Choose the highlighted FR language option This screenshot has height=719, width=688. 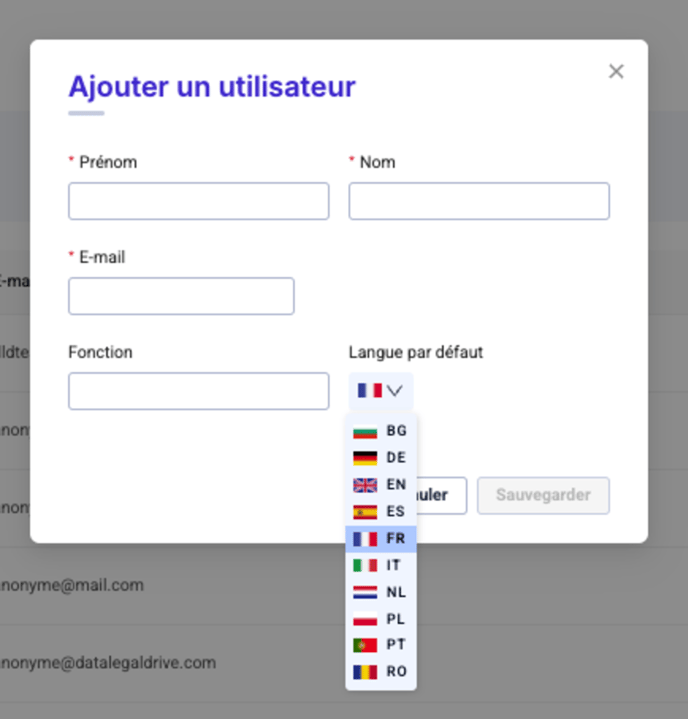point(395,539)
